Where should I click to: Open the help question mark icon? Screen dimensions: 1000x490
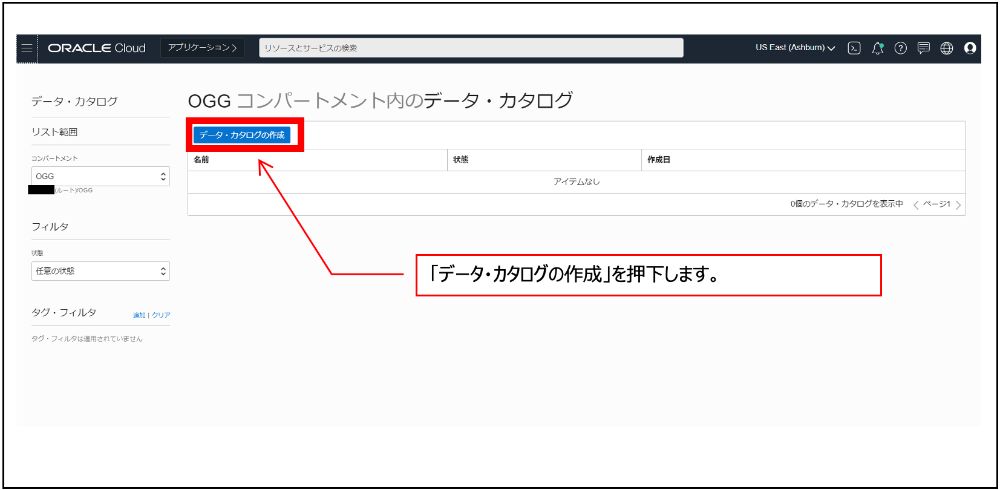pos(900,48)
